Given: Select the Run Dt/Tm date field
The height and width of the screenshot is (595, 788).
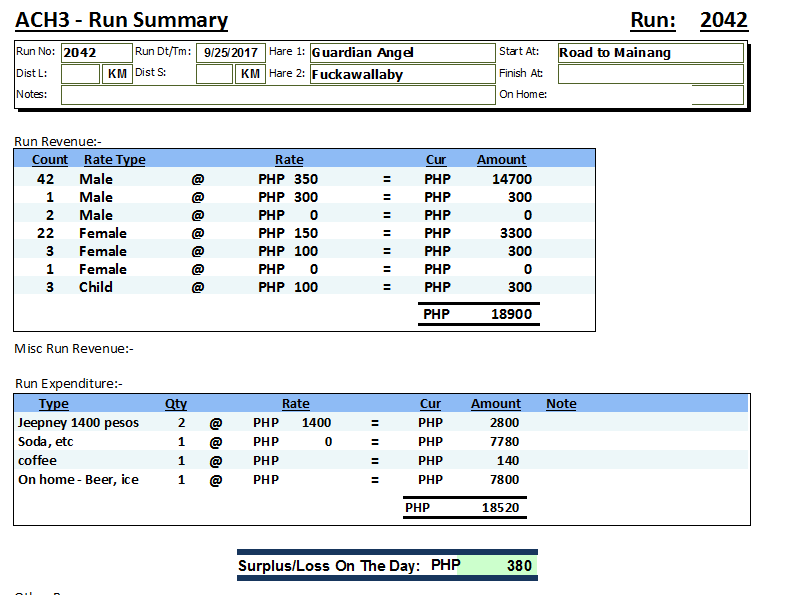Looking at the screenshot, I should tap(231, 53).
